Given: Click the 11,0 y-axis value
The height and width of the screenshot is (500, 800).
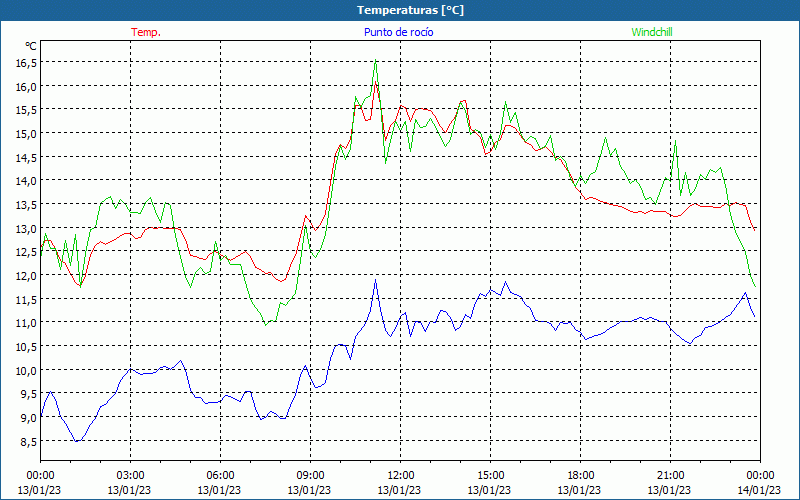Looking at the screenshot, I should coord(27,323).
